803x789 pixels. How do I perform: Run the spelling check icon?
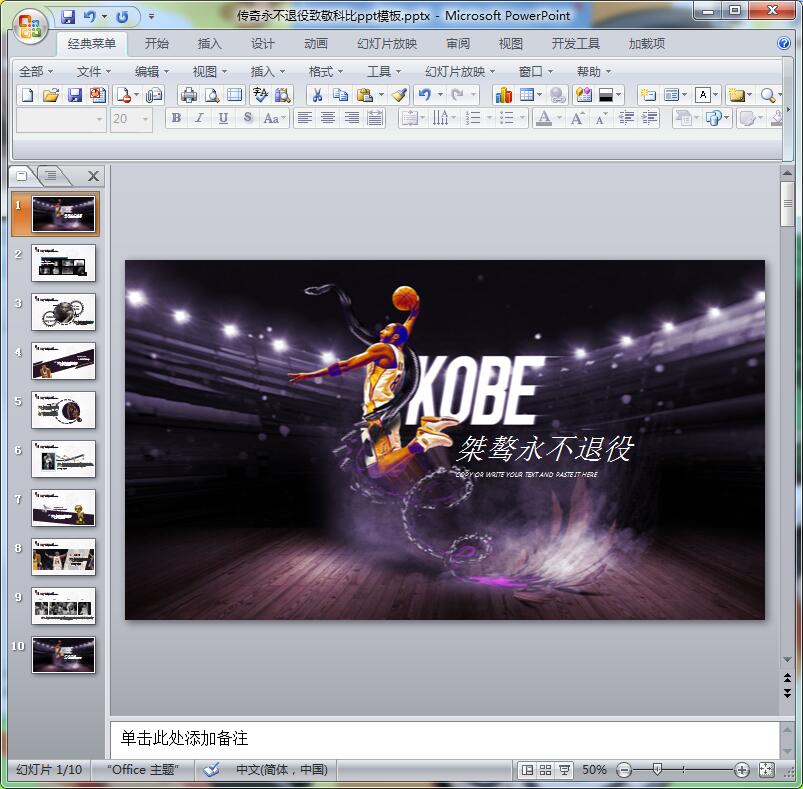(x=260, y=95)
